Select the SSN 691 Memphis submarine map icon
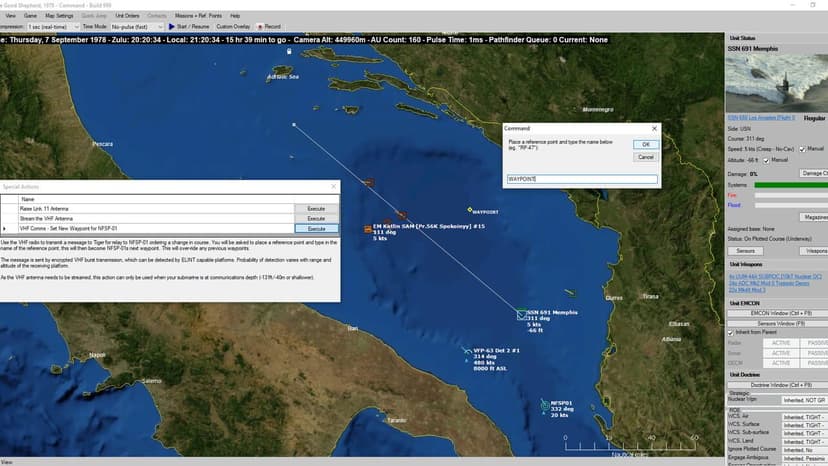Screen dimensions: 828x466 (521, 315)
